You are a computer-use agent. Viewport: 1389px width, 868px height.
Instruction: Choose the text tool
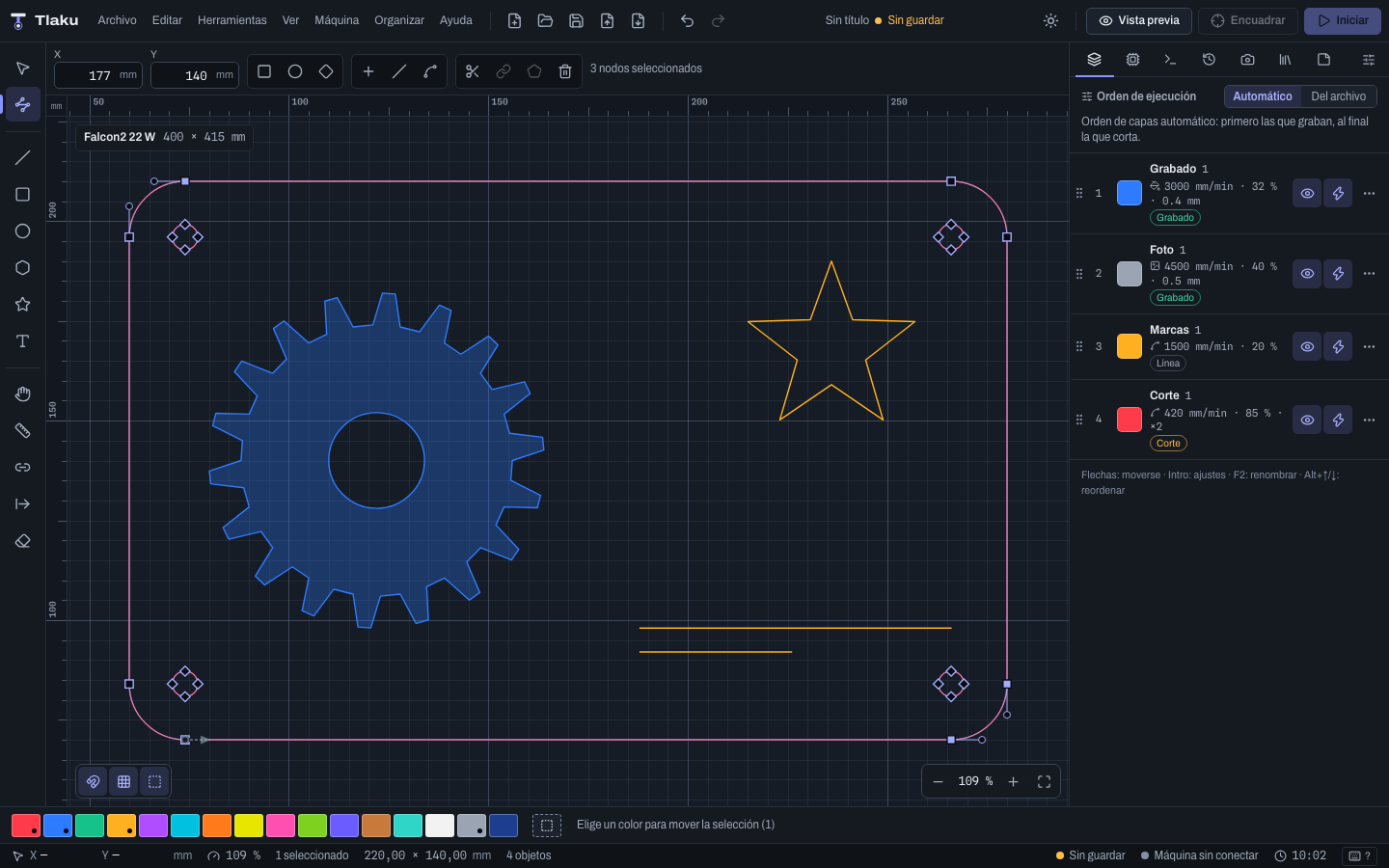(x=23, y=341)
